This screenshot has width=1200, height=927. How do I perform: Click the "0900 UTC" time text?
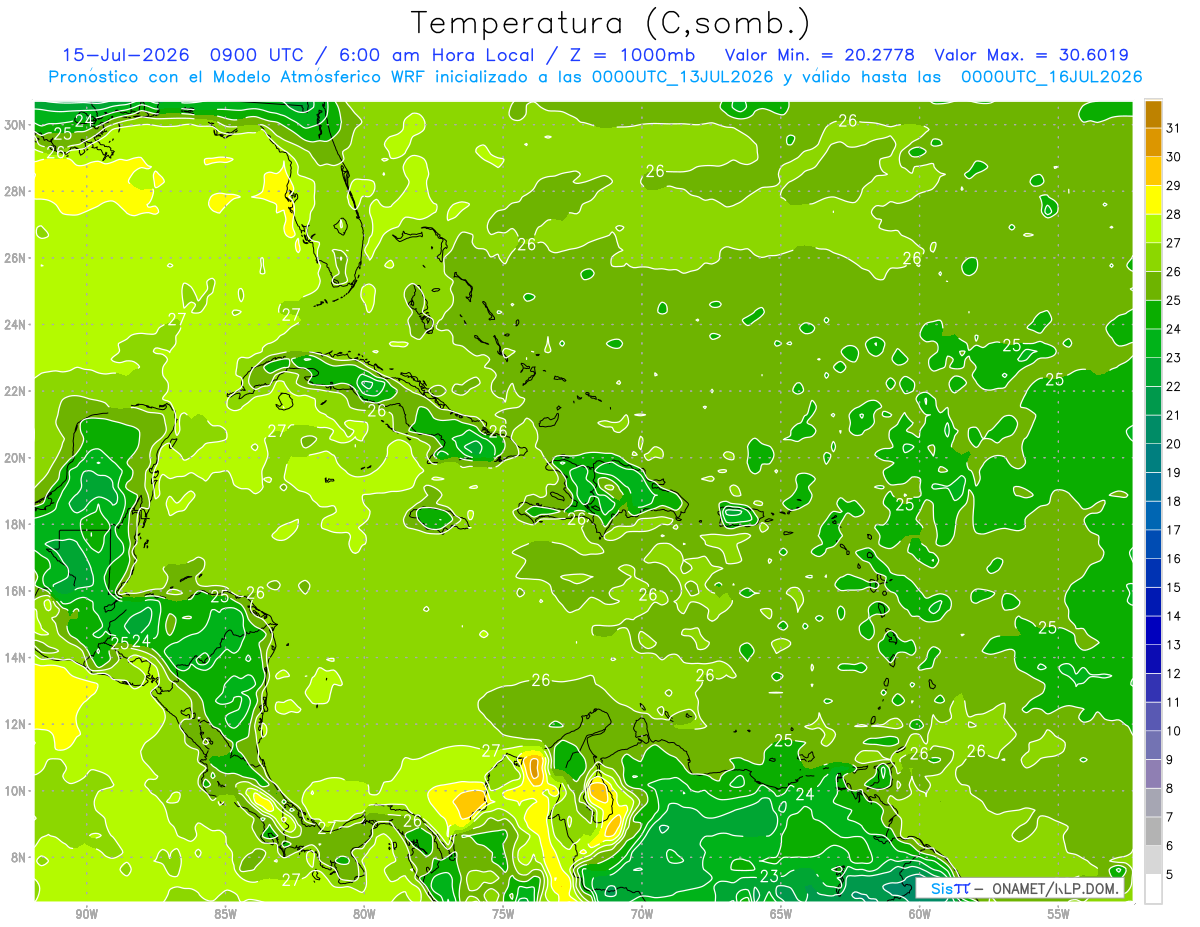point(258,55)
